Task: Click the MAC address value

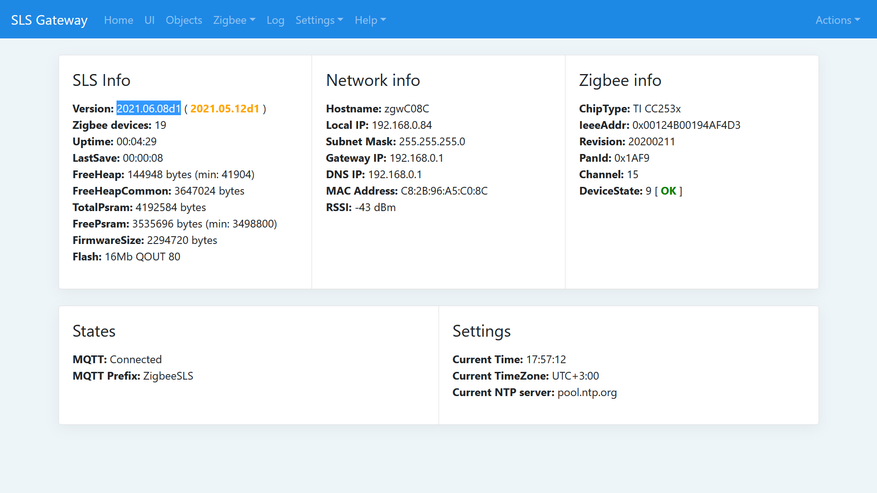Action: click(444, 191)
